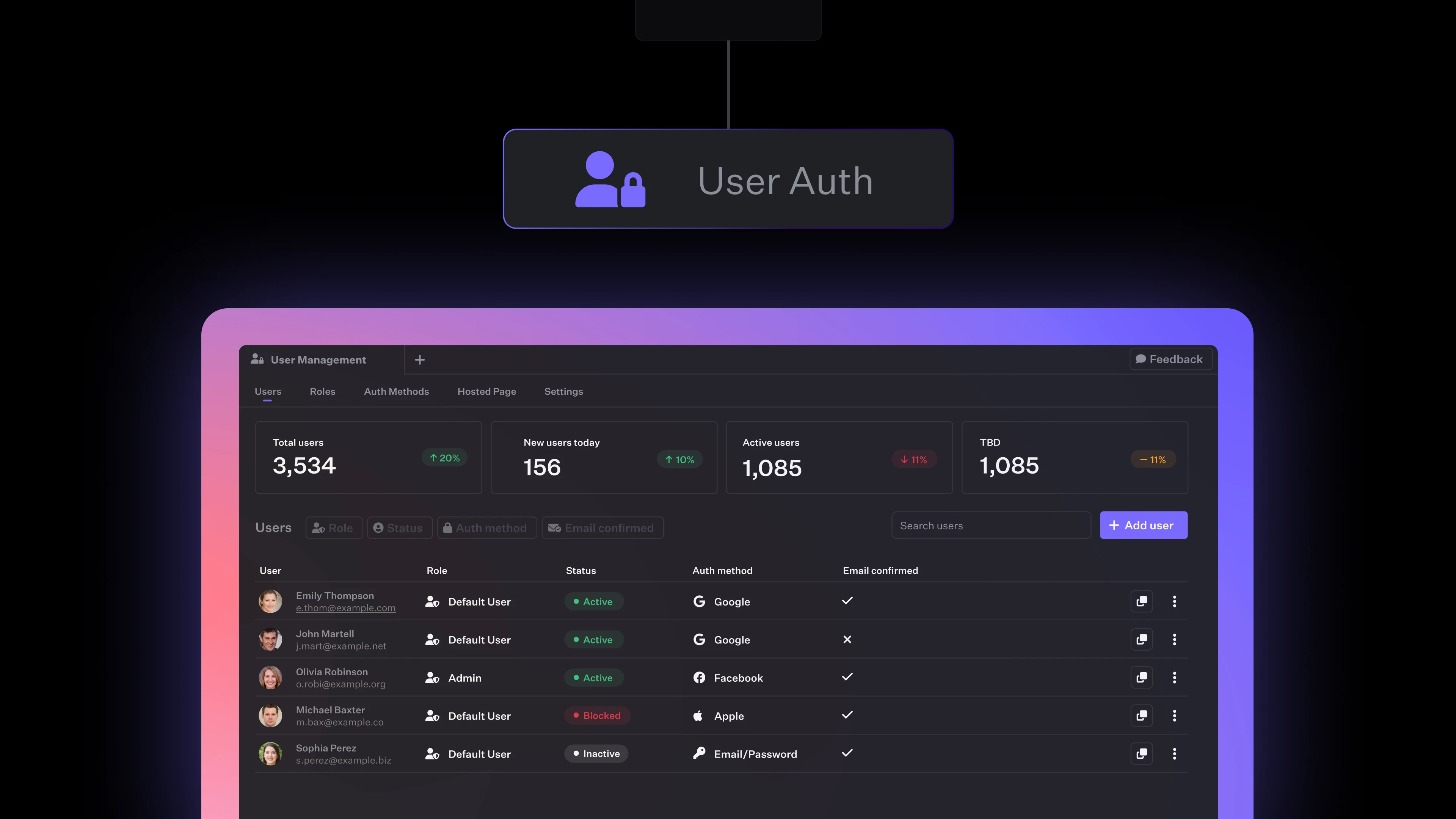Screen dimensions: 1456x819
Task: Open the Role filter dropdown
Action: tap(334, 527)
